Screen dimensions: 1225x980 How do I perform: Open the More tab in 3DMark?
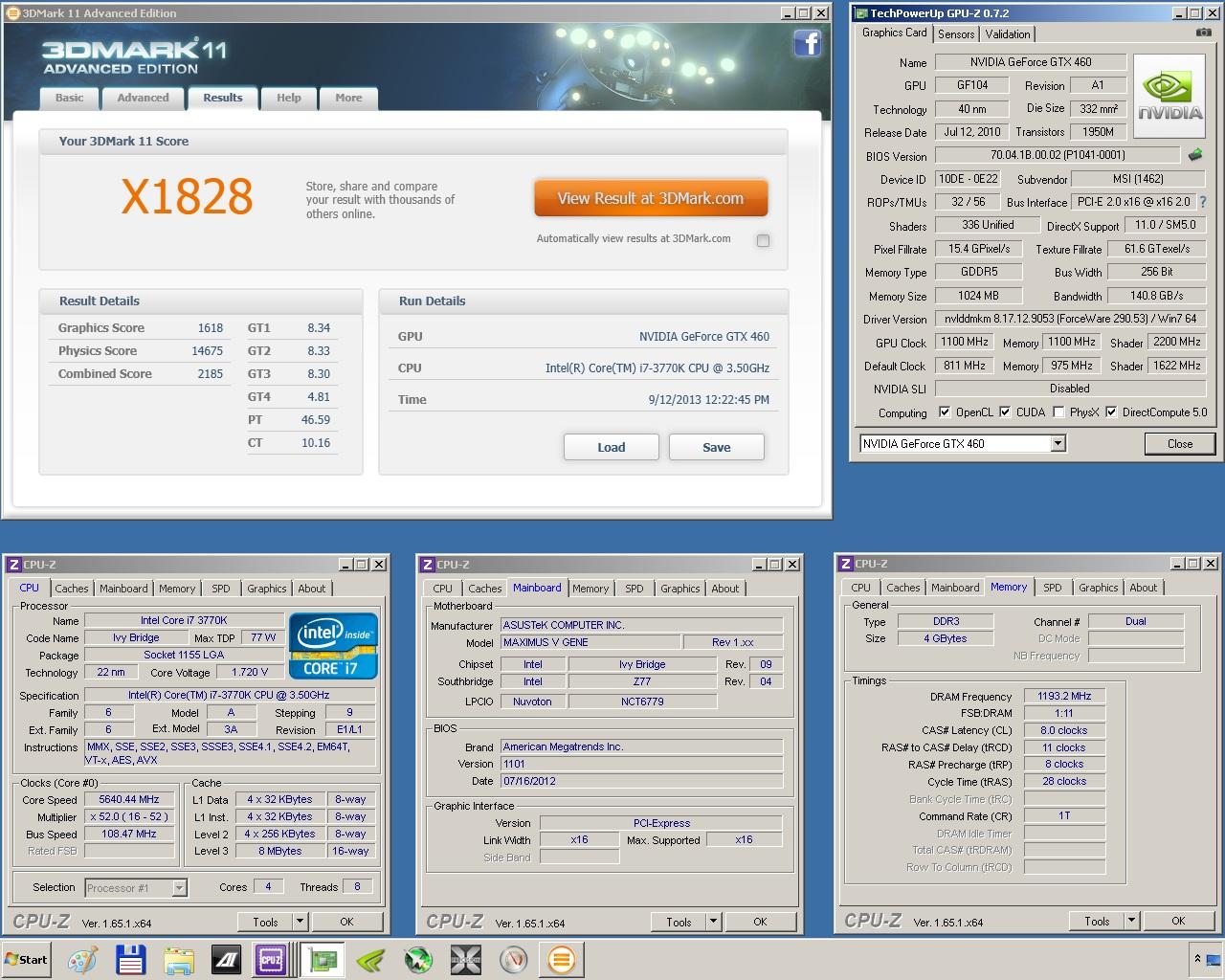click(x=348, y=98)
